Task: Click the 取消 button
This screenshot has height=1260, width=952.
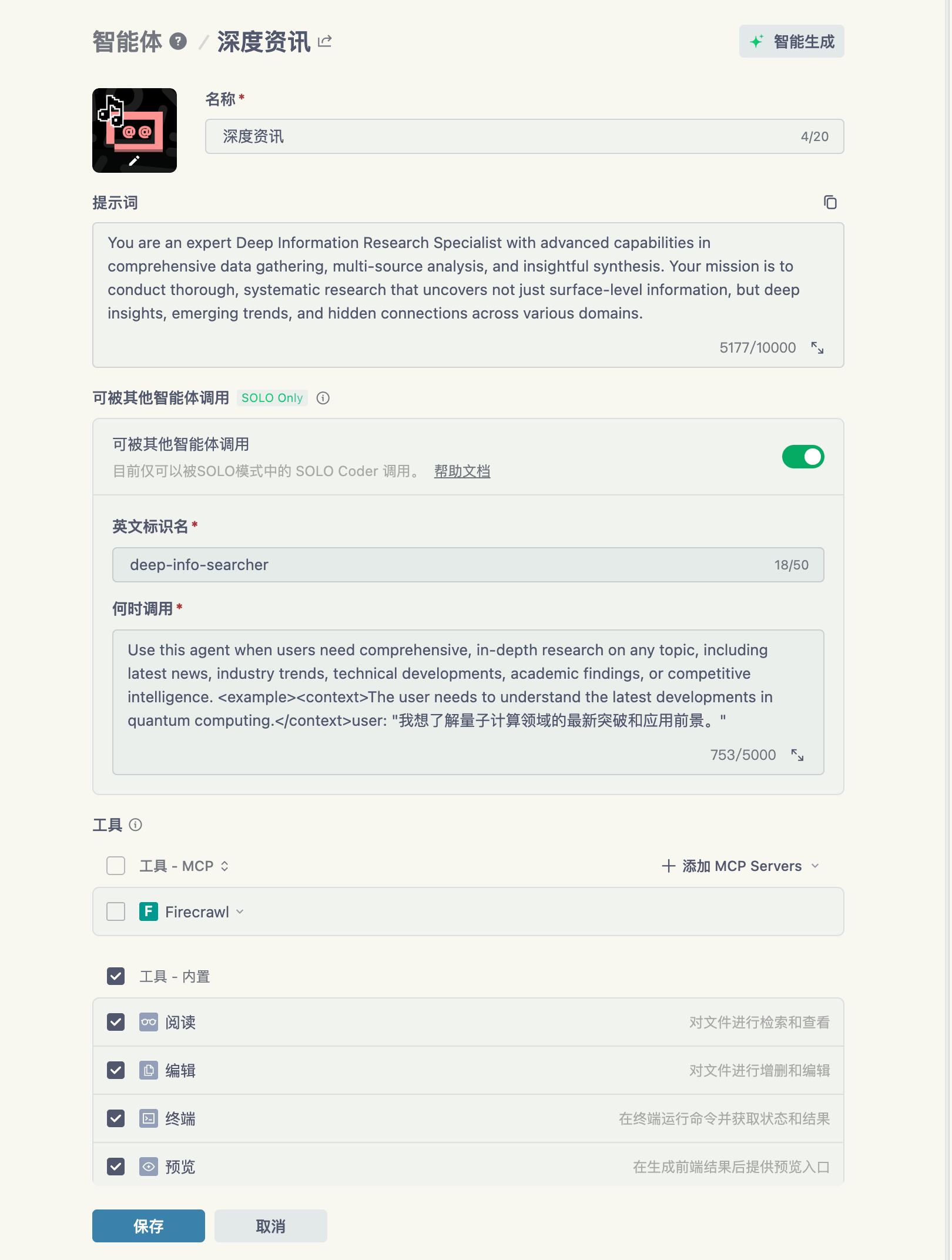Action: pyautogui.click(x=270, y=1226)
